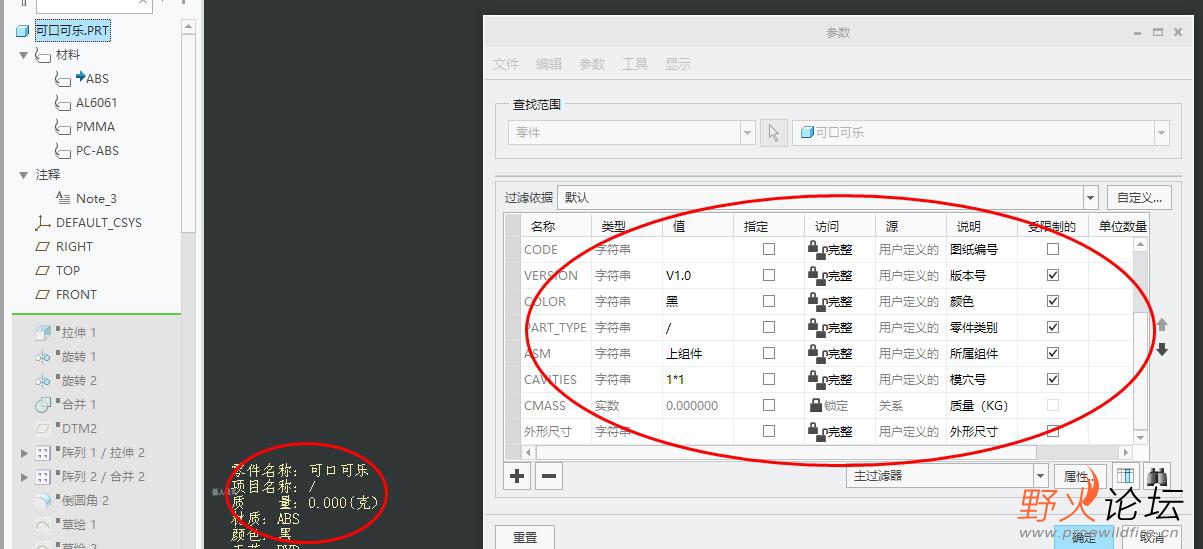Click the 取消 button
This screenshot has width=1203, height=549.
(1152, 537)
